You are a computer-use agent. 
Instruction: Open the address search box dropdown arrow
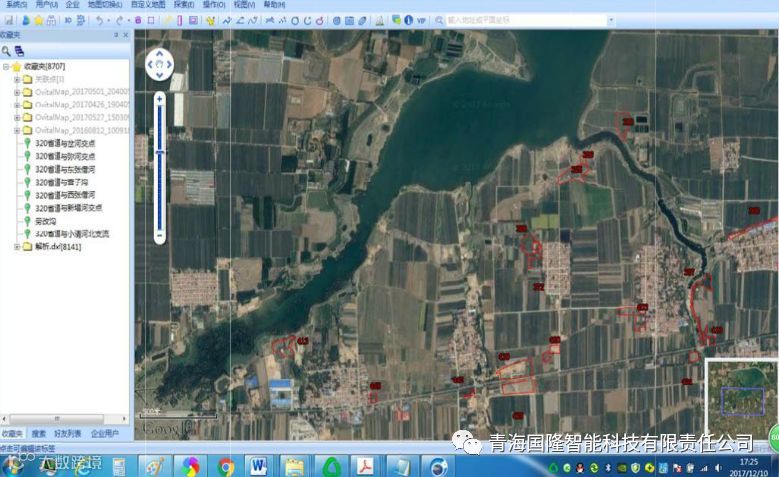point(611,20)
